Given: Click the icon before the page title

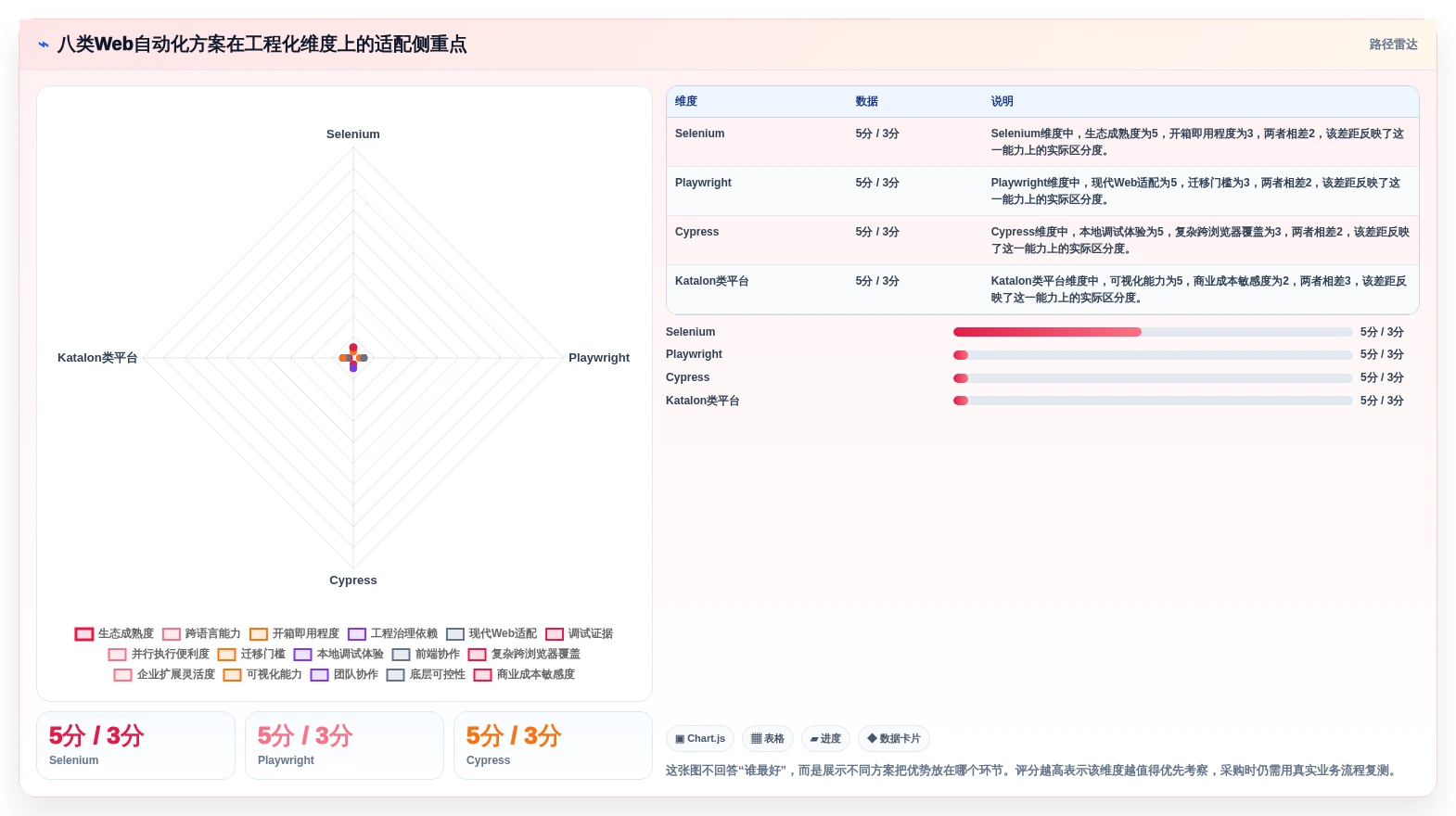Looking at the screenshot, I should click(44, 45).
